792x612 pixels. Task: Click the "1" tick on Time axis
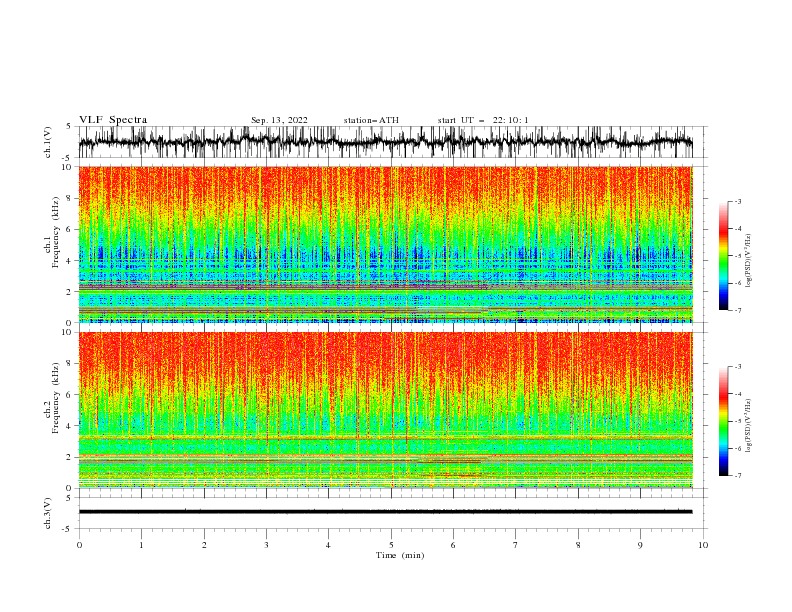coord(141,545)
